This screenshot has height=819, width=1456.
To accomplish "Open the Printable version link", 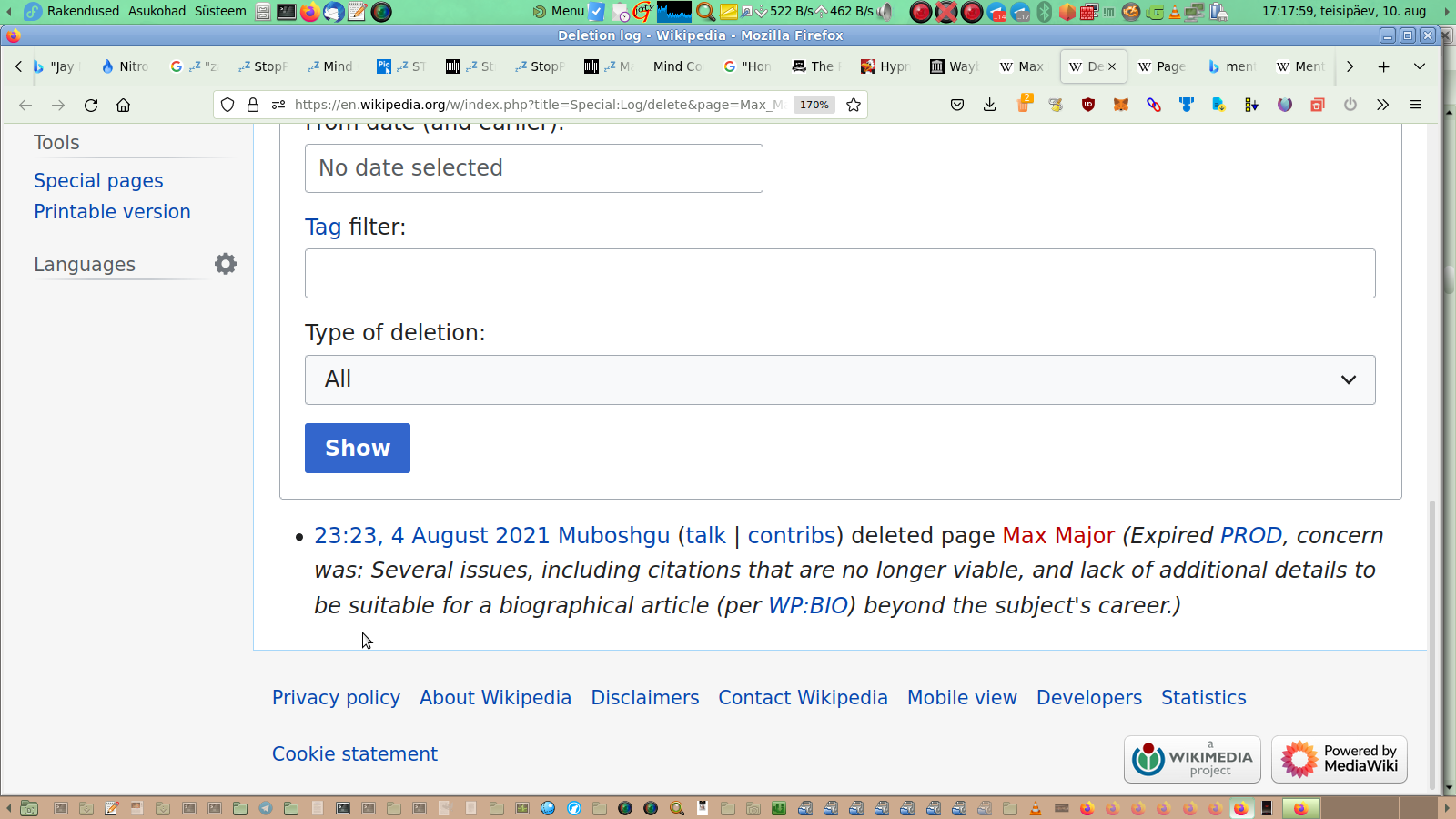I will coord(113,212).
